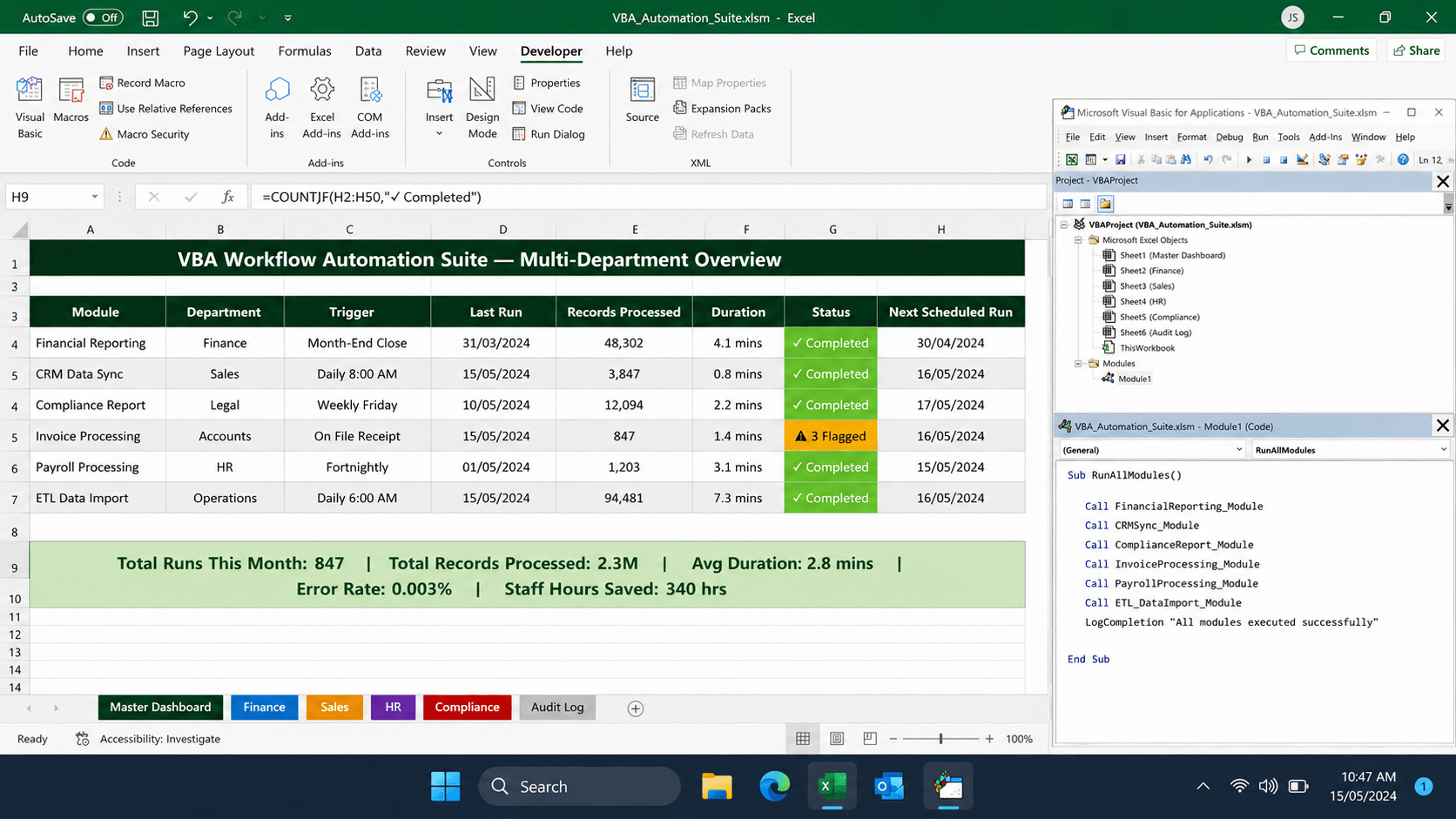Select the '3 Flagged' status cell
This screenshot has width=1456, height=819.
831,436
